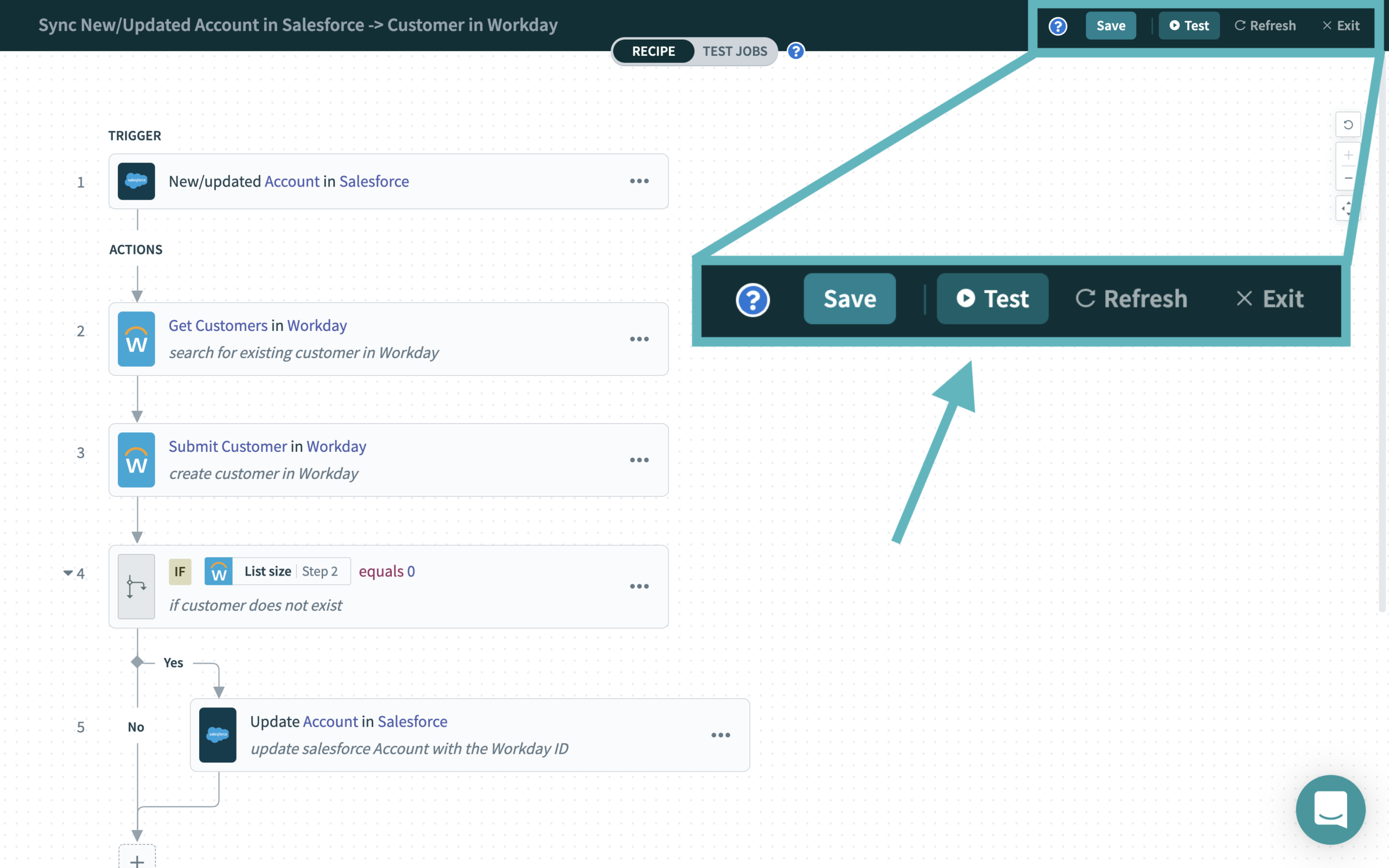1389x868 pixels.
Task: Click step number 1 beside the trigger
Action: click(x=80, y=183)
